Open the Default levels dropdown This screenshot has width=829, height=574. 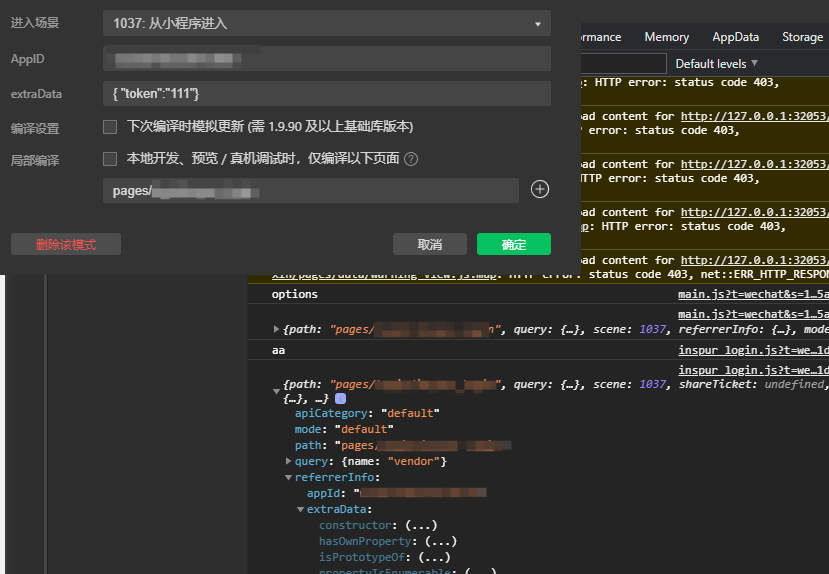pyautogui.click(x=716, y=64)
